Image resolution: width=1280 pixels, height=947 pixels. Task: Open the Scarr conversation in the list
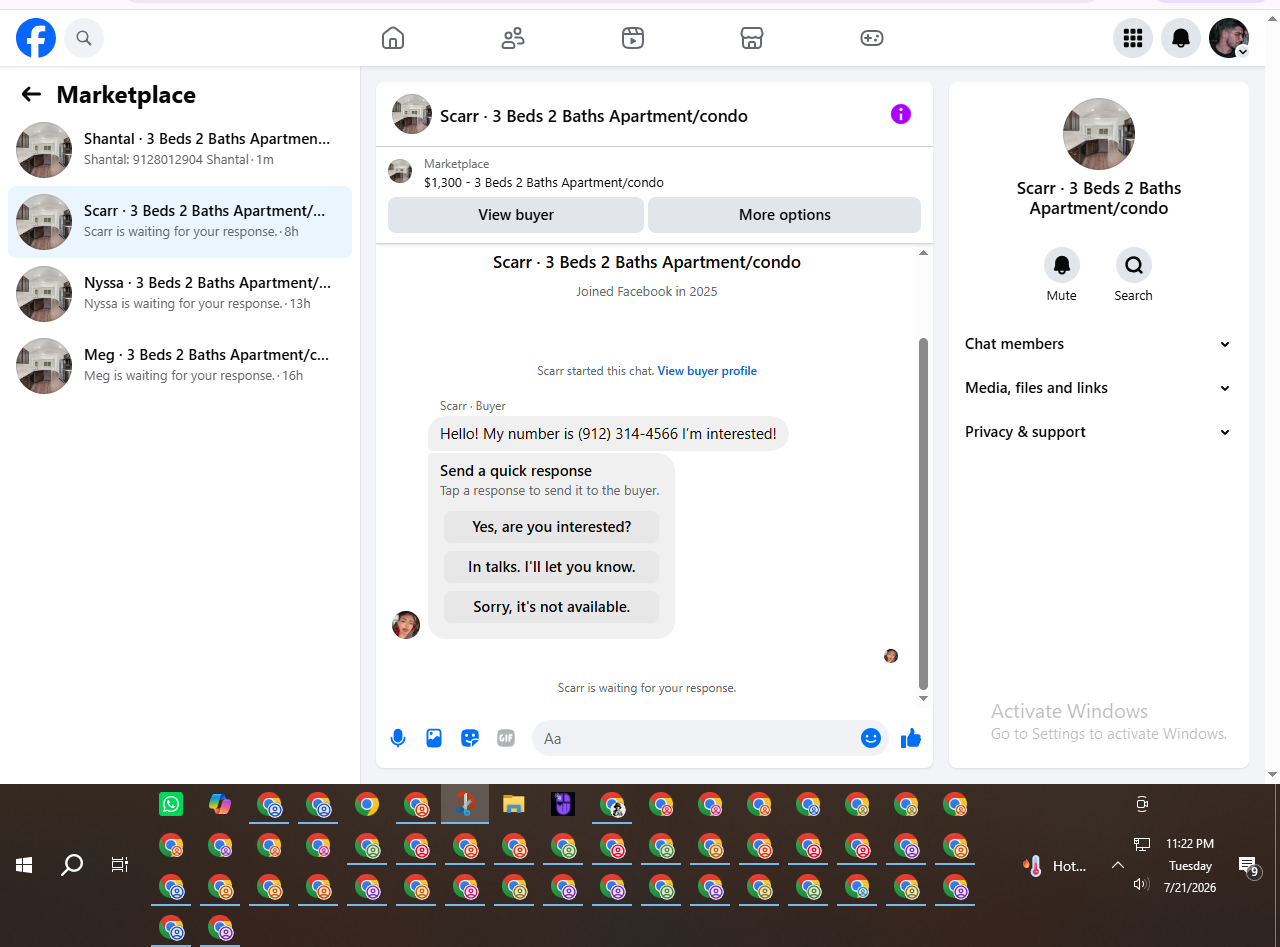(180, 222)
